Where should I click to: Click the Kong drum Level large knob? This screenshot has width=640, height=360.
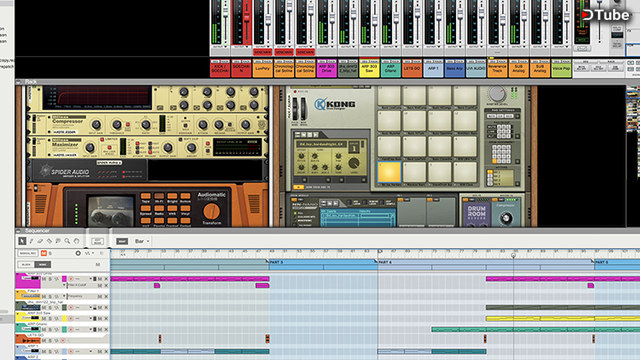pyautogui.click(x=354, y=163)
